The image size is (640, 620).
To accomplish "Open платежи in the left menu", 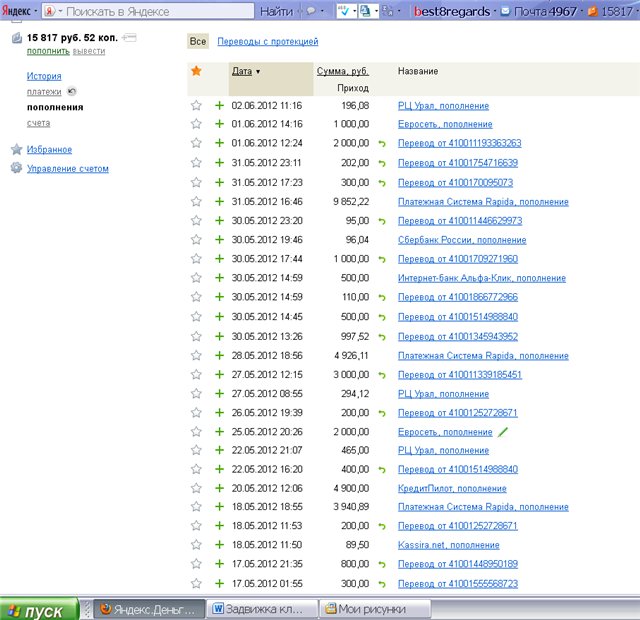I will pos(44,92).
